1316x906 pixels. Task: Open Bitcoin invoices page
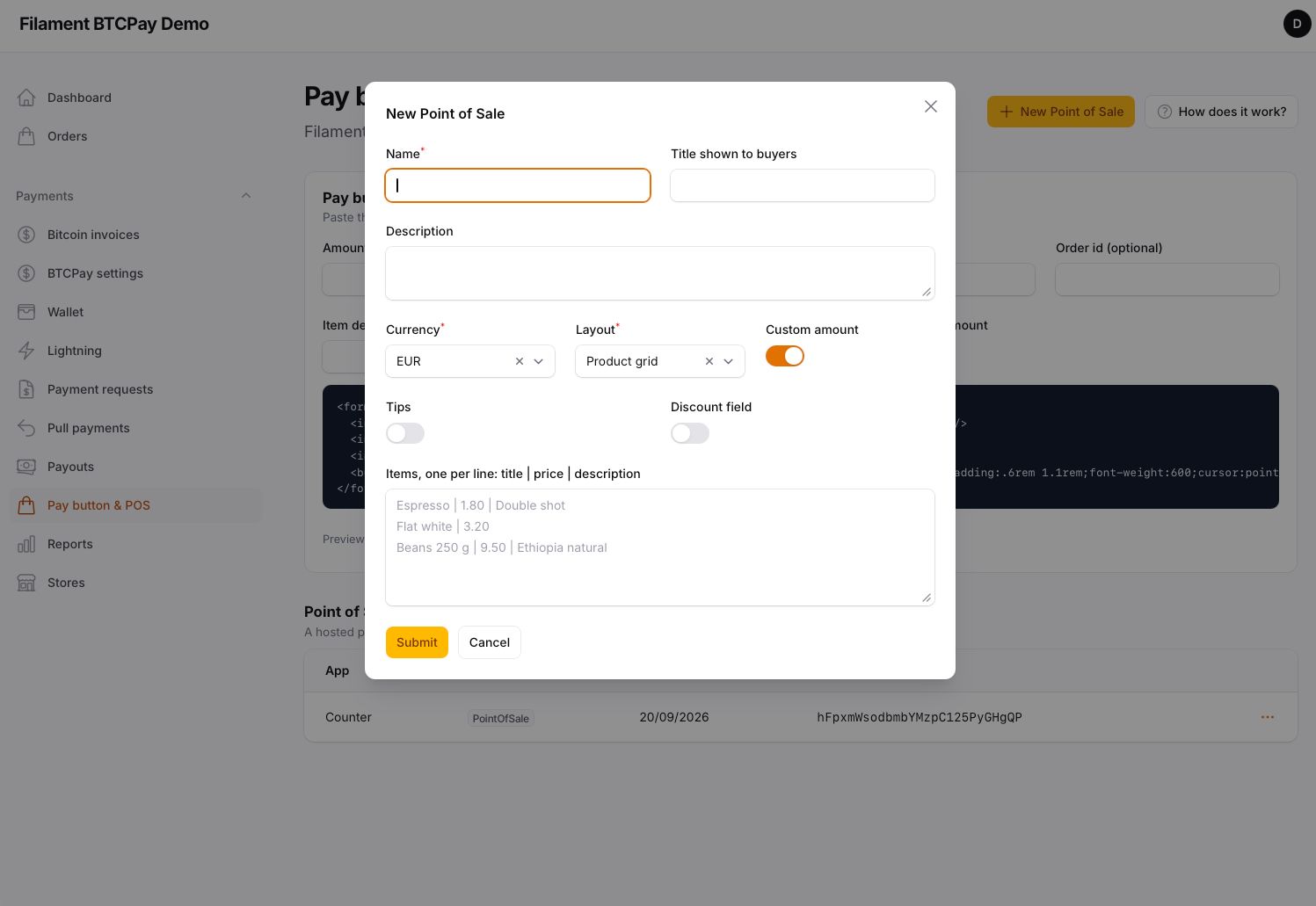(135, 235)
